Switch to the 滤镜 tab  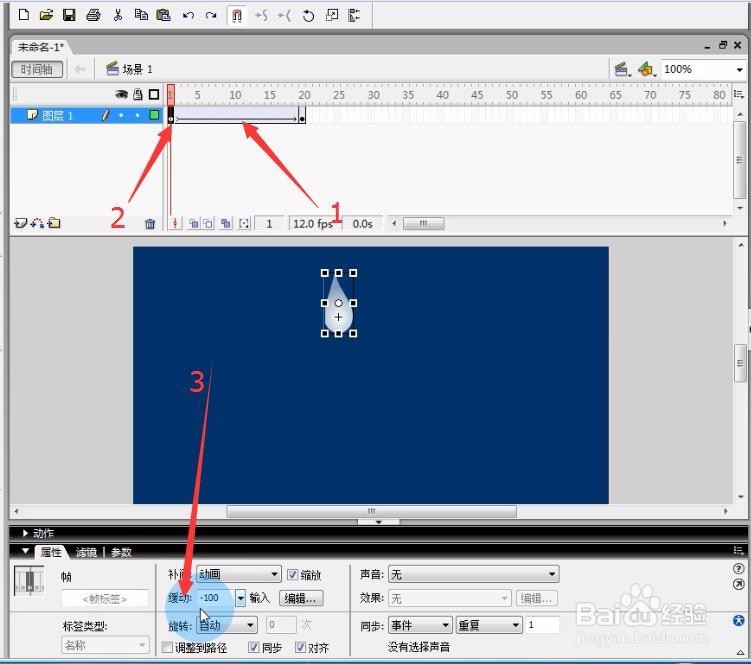pyautogui.click(x=86, y=552)
